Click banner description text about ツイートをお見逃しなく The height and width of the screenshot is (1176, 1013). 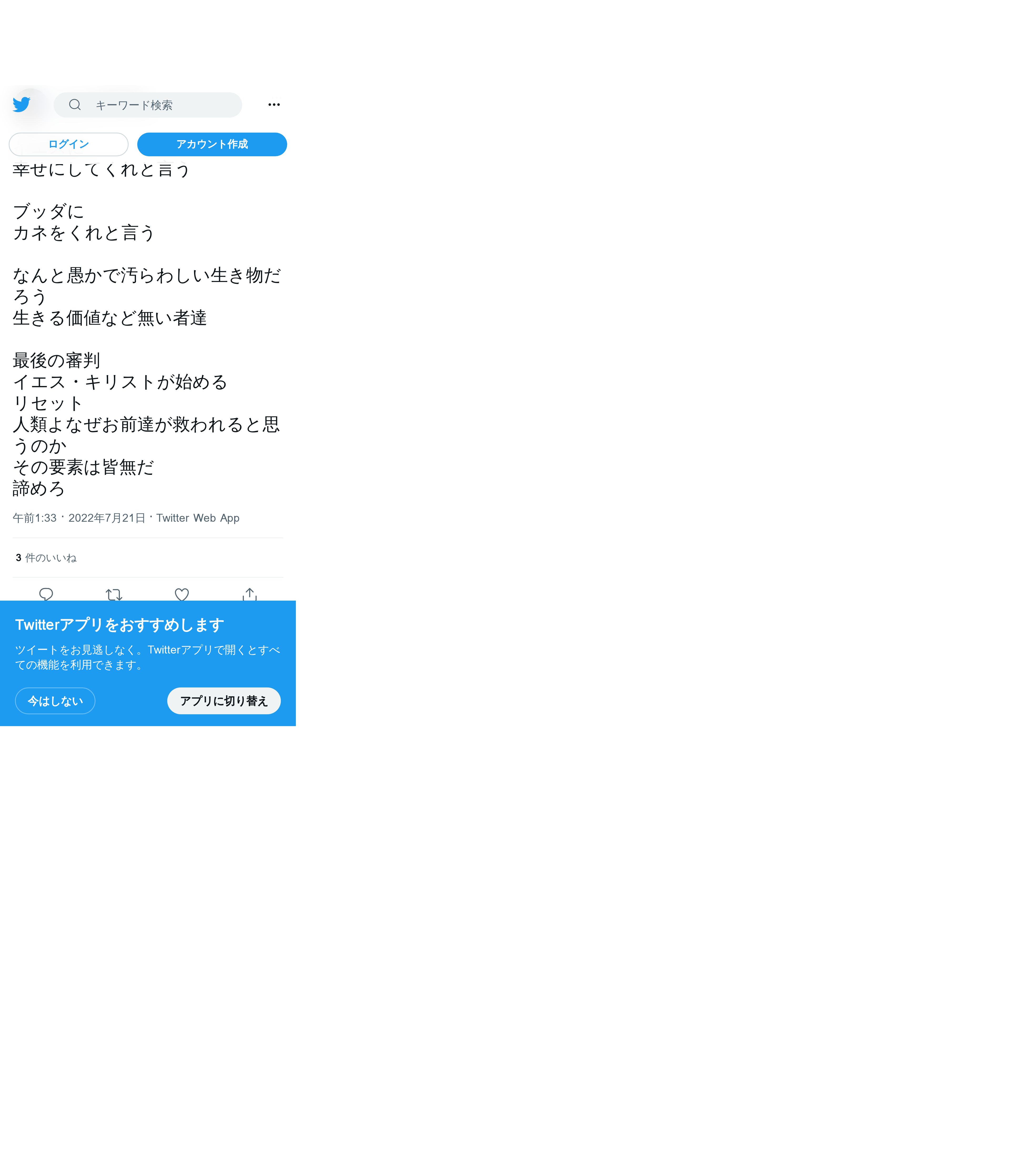[x=147, y=657]
